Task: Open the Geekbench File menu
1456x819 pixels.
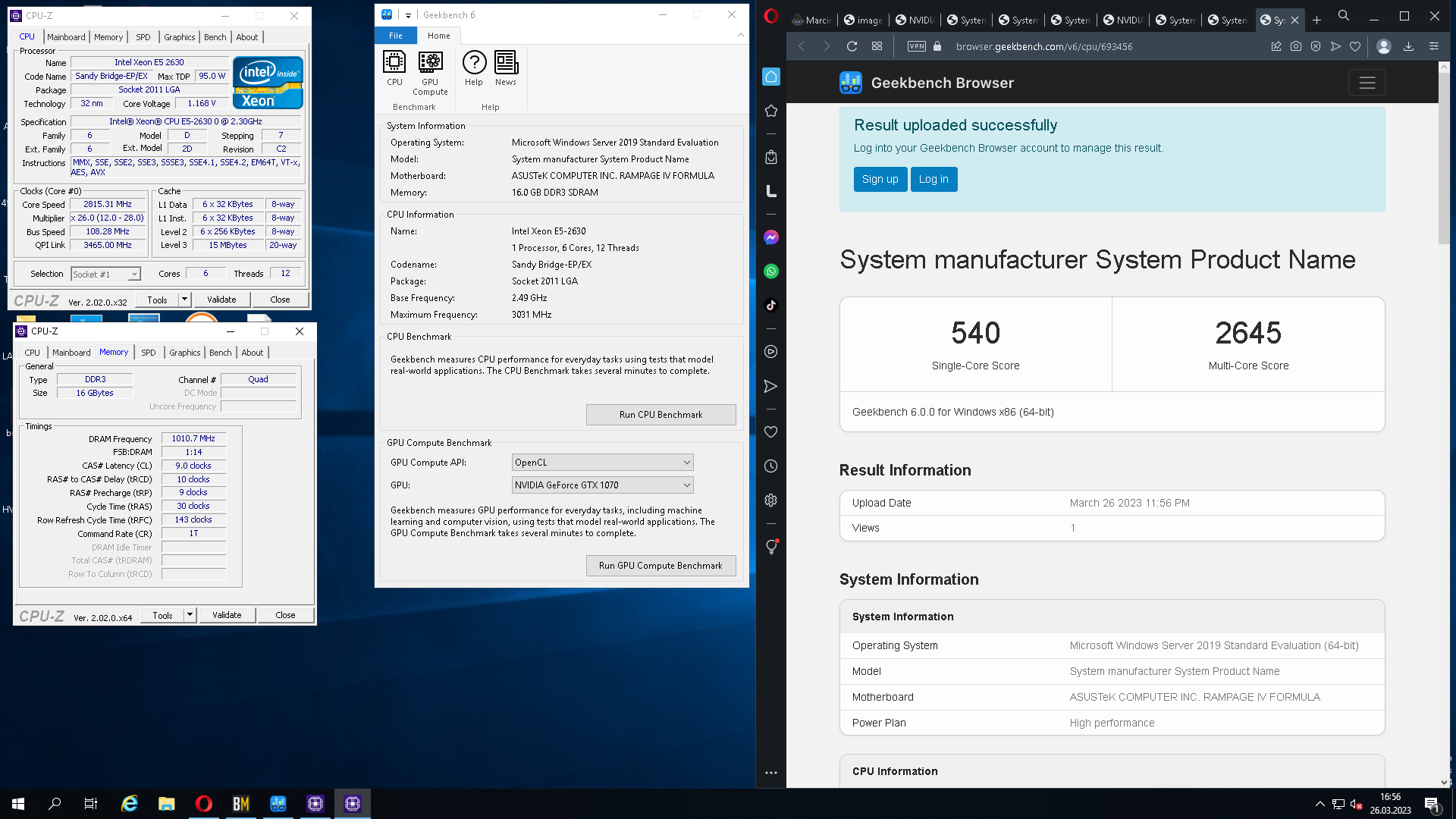Action: (396, 36)
